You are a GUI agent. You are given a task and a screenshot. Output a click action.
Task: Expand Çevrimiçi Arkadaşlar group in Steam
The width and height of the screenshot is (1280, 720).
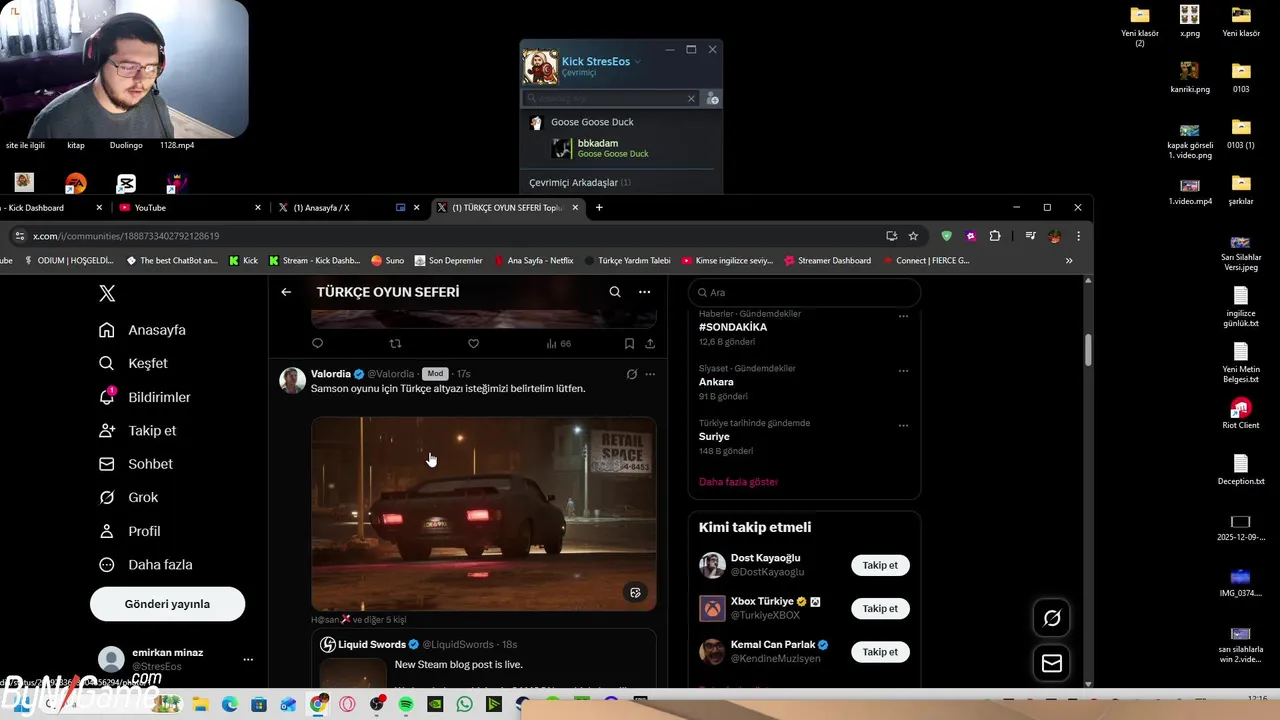580,183
